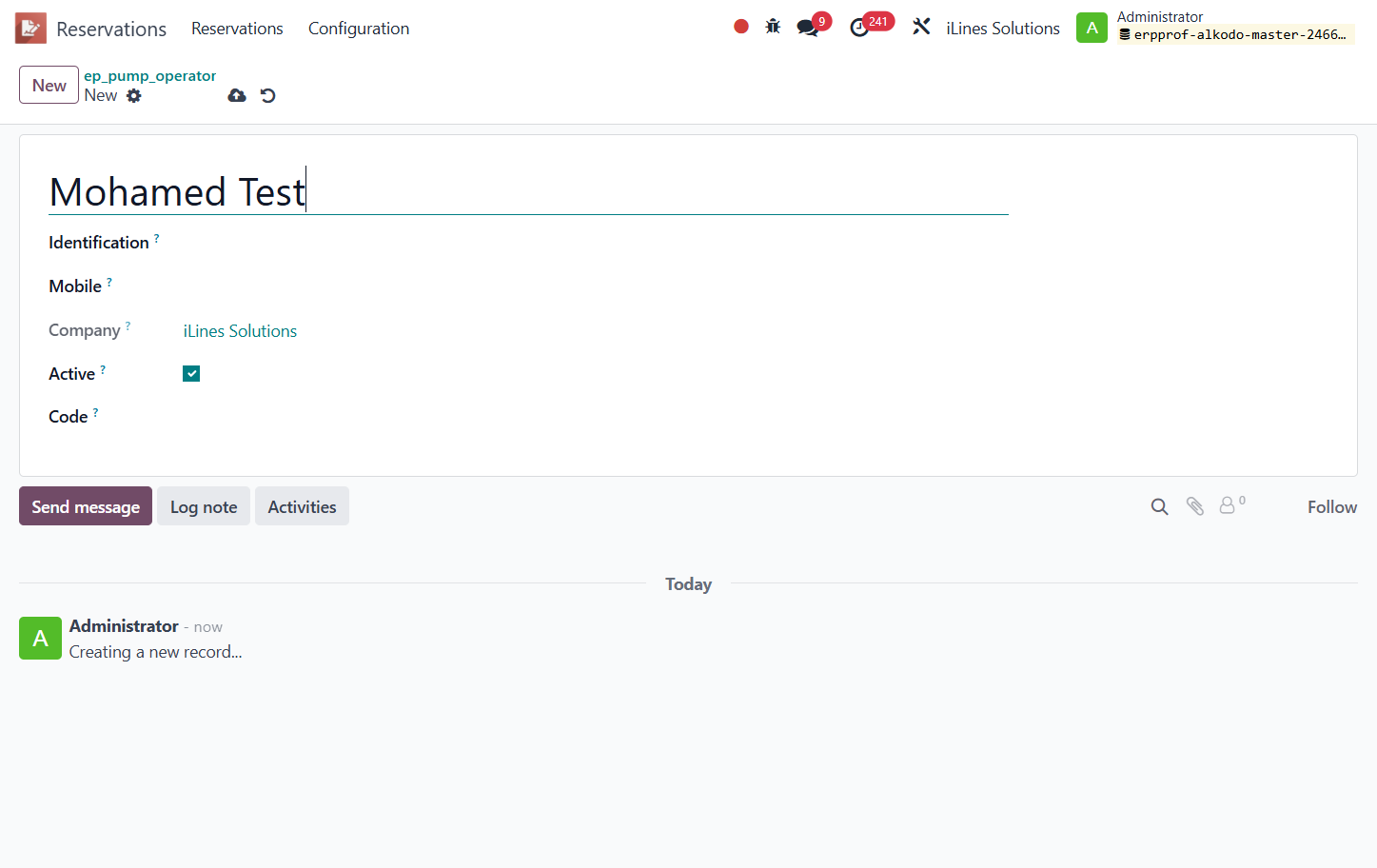This screenshot has width=1377, height=868.
Task: Click the Mohamed Test name field
Action: pos(528,191)
